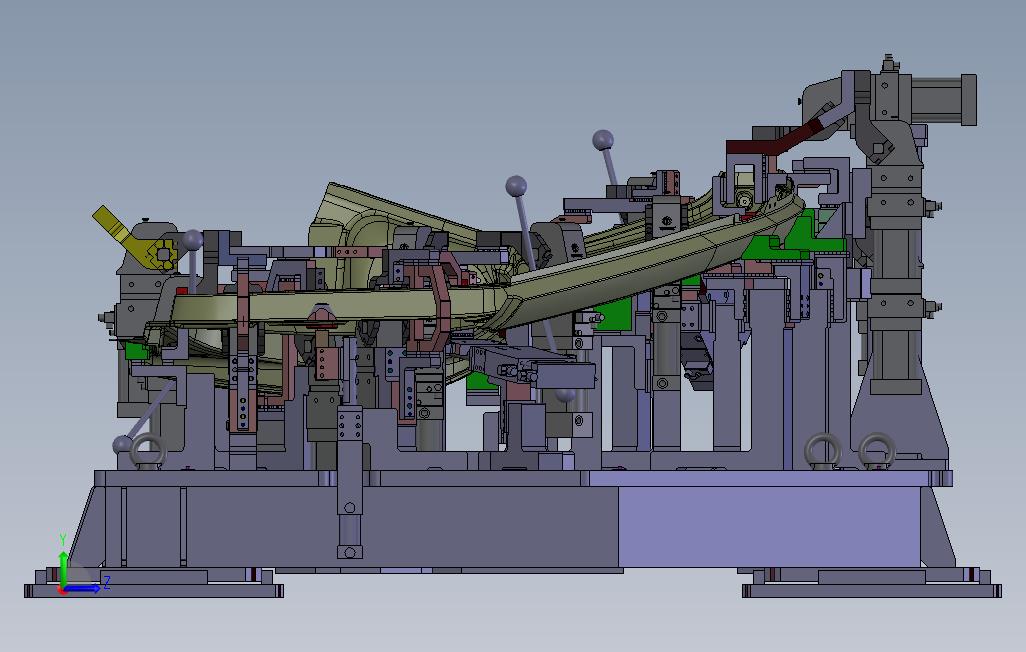Click the "Y" axis label

[63, 540]
